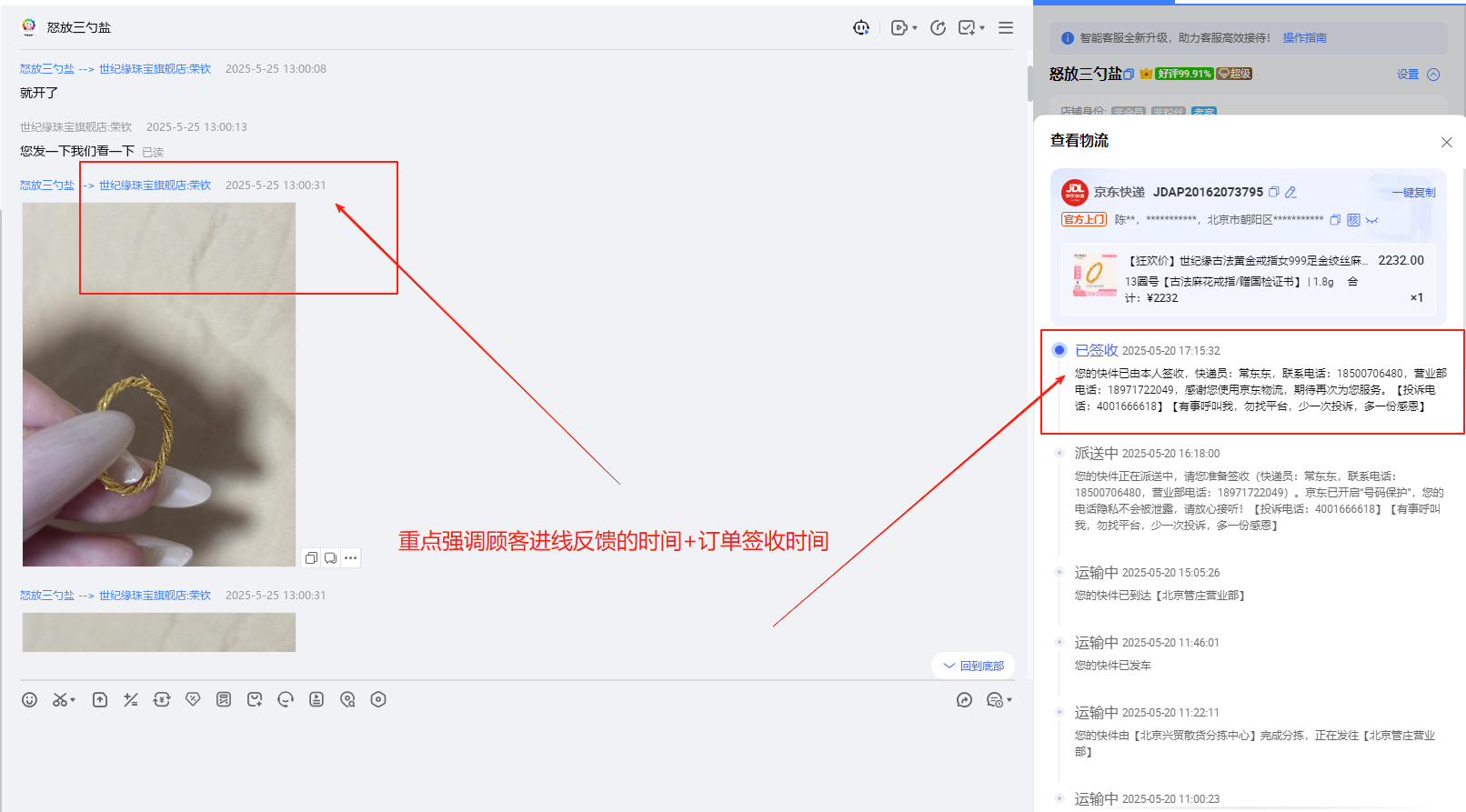Screen dimensions: 1466x812
Task: Toggle the hidden address eye icon
Action: (x=1371, y=220)
